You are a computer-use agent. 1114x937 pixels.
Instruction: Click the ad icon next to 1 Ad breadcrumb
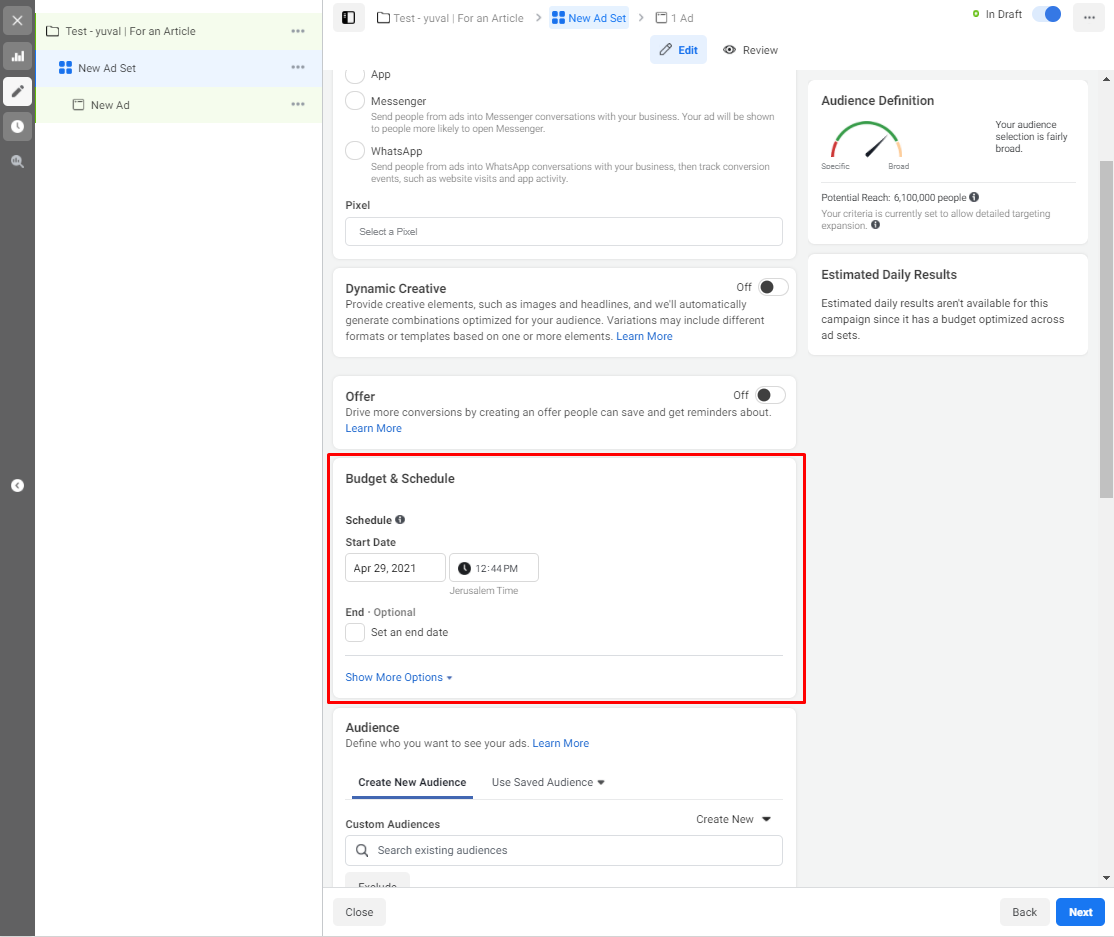click(661, 18)
